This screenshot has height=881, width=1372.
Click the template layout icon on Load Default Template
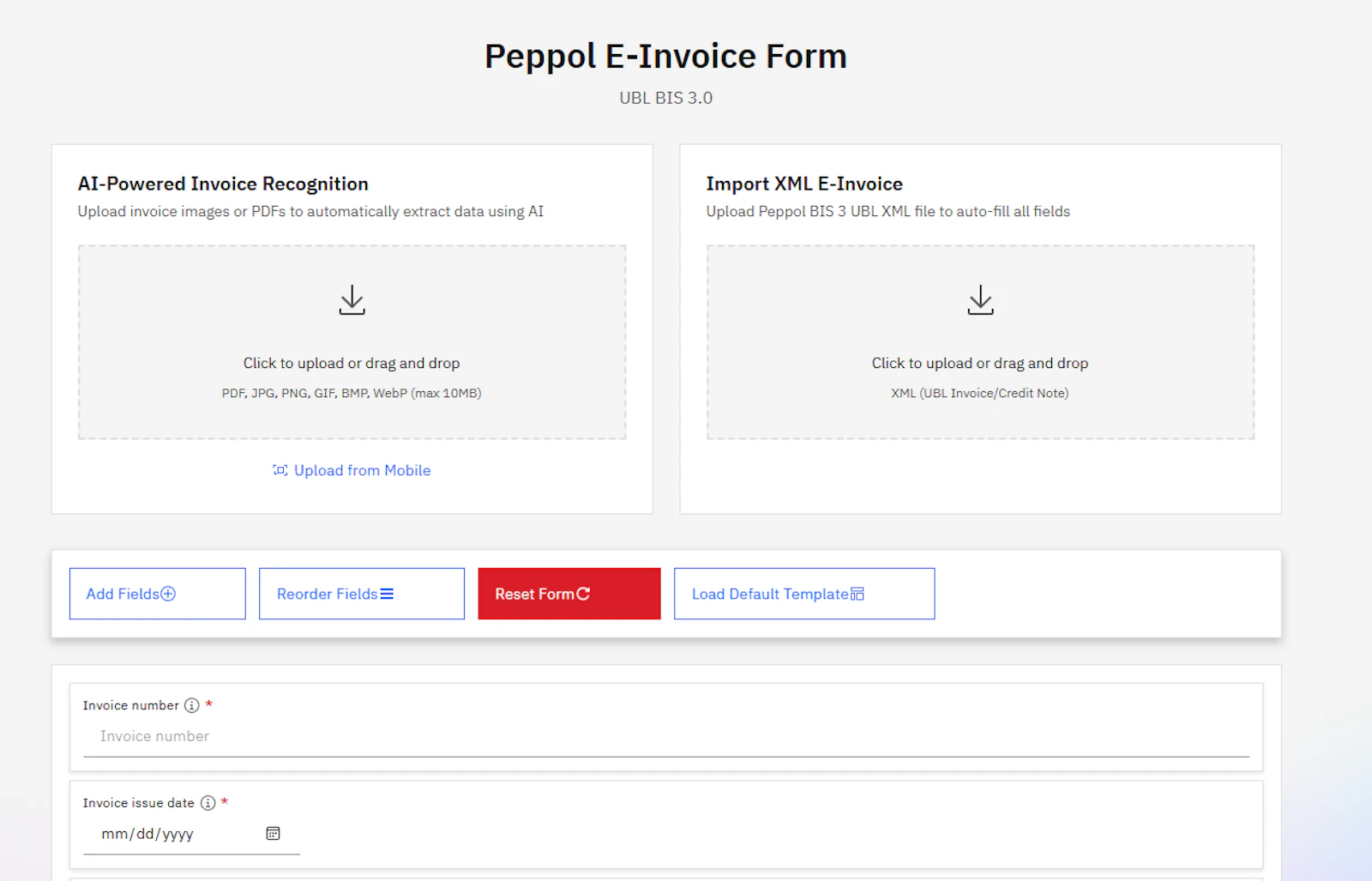[x=857, y=594]
